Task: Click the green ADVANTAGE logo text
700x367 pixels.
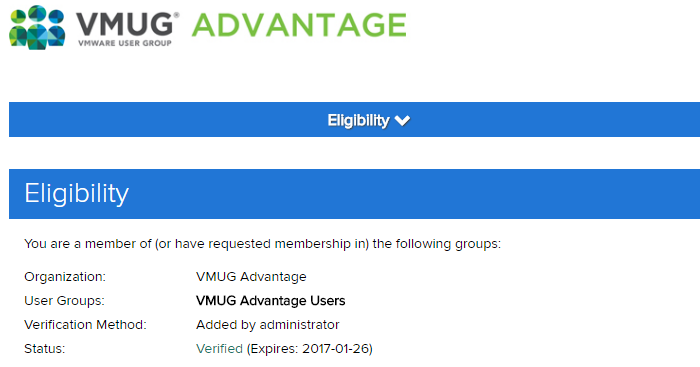Action: point(299,25)
